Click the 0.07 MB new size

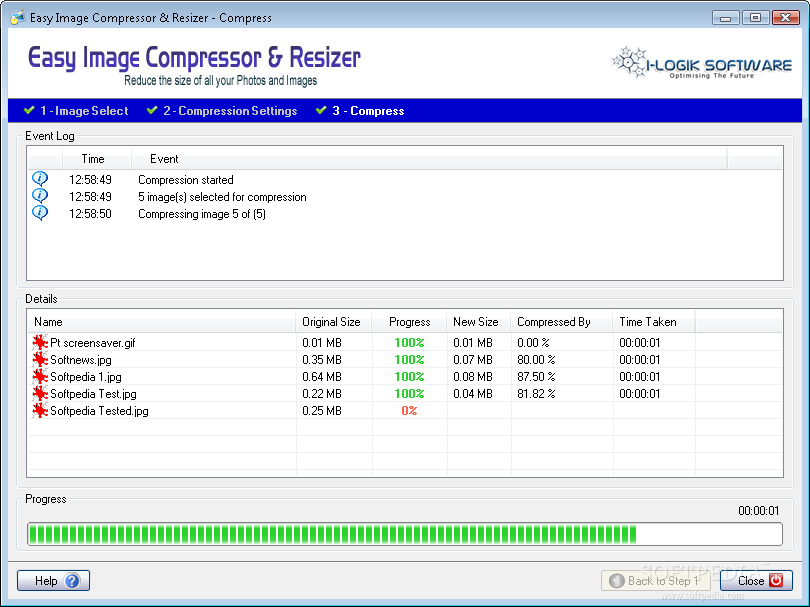[473, 360]
